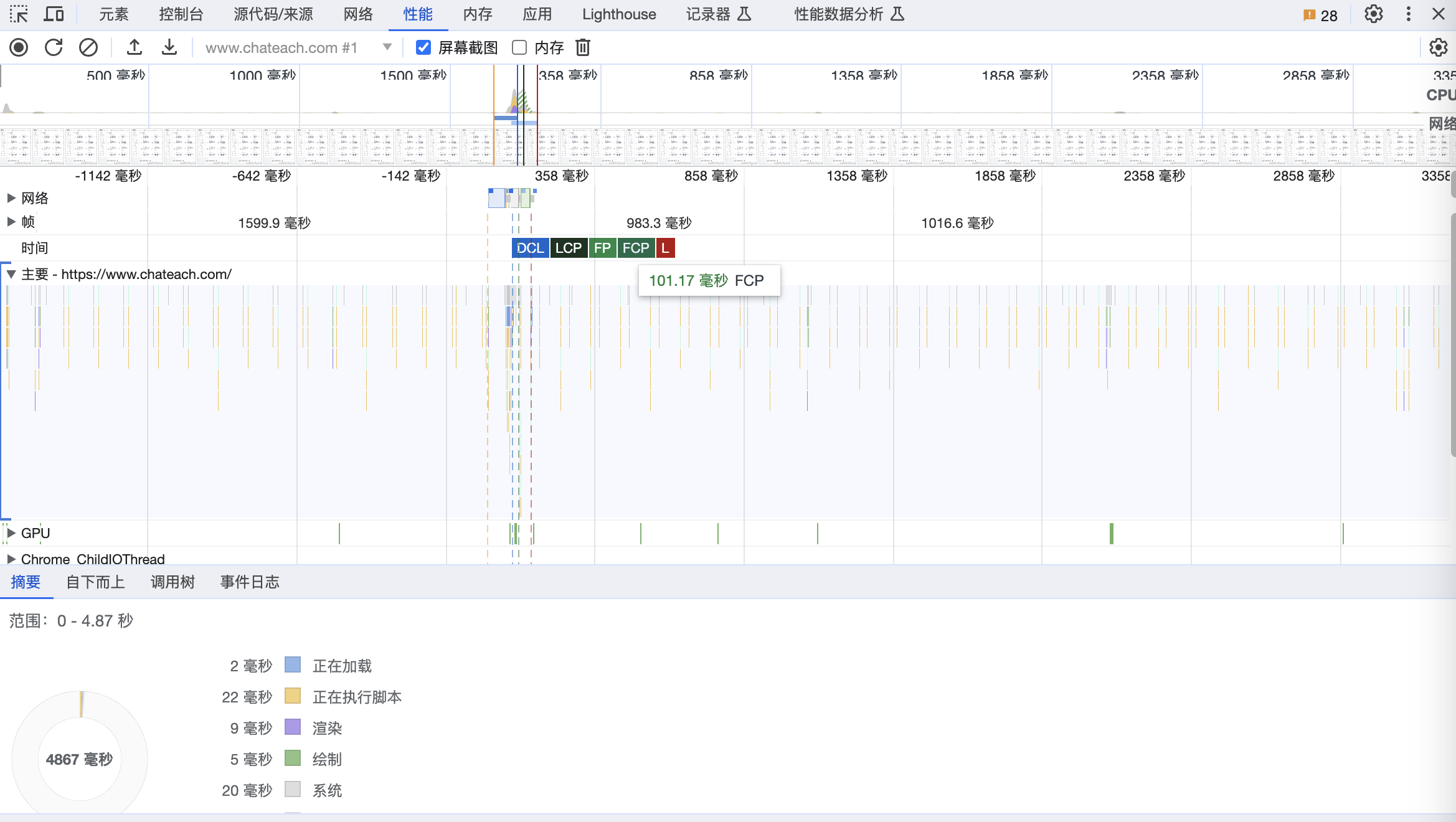Click the FCP timing marker
1456x822 pixels.
[x=634, y=248]
